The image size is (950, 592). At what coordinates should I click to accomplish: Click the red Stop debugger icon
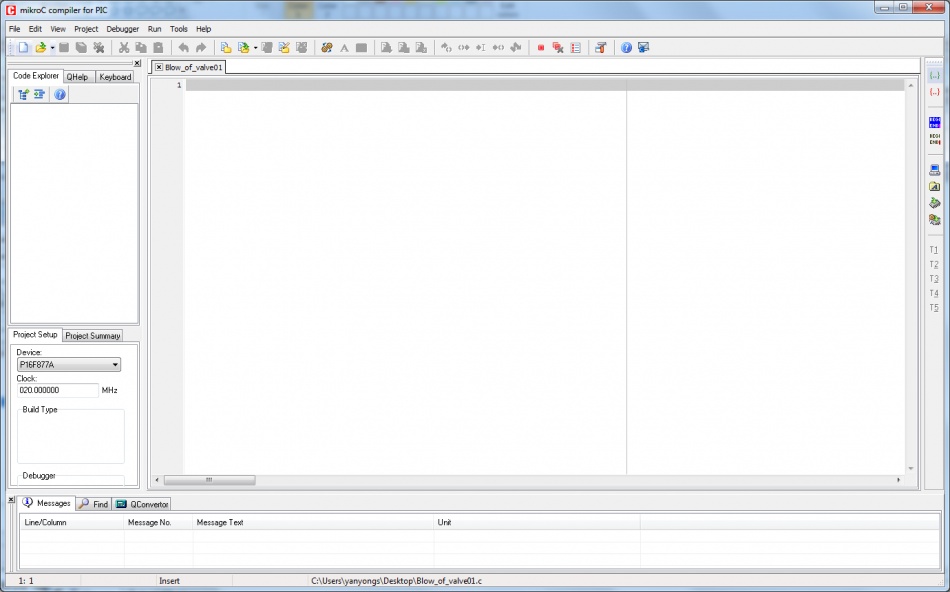point(540,47)
